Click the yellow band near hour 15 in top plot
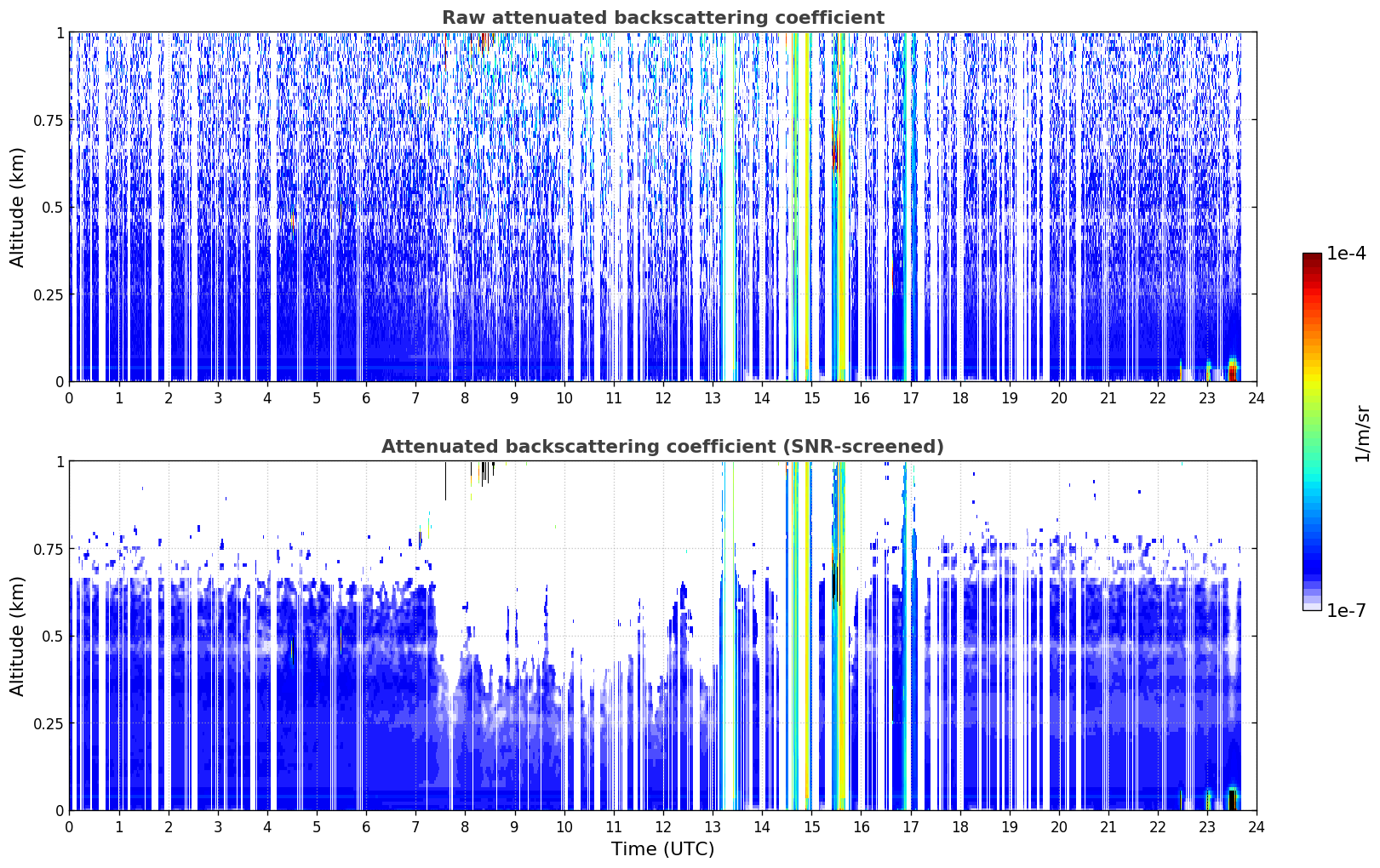The height and width of the screenshot is (868, 1380). coord(807,207)
